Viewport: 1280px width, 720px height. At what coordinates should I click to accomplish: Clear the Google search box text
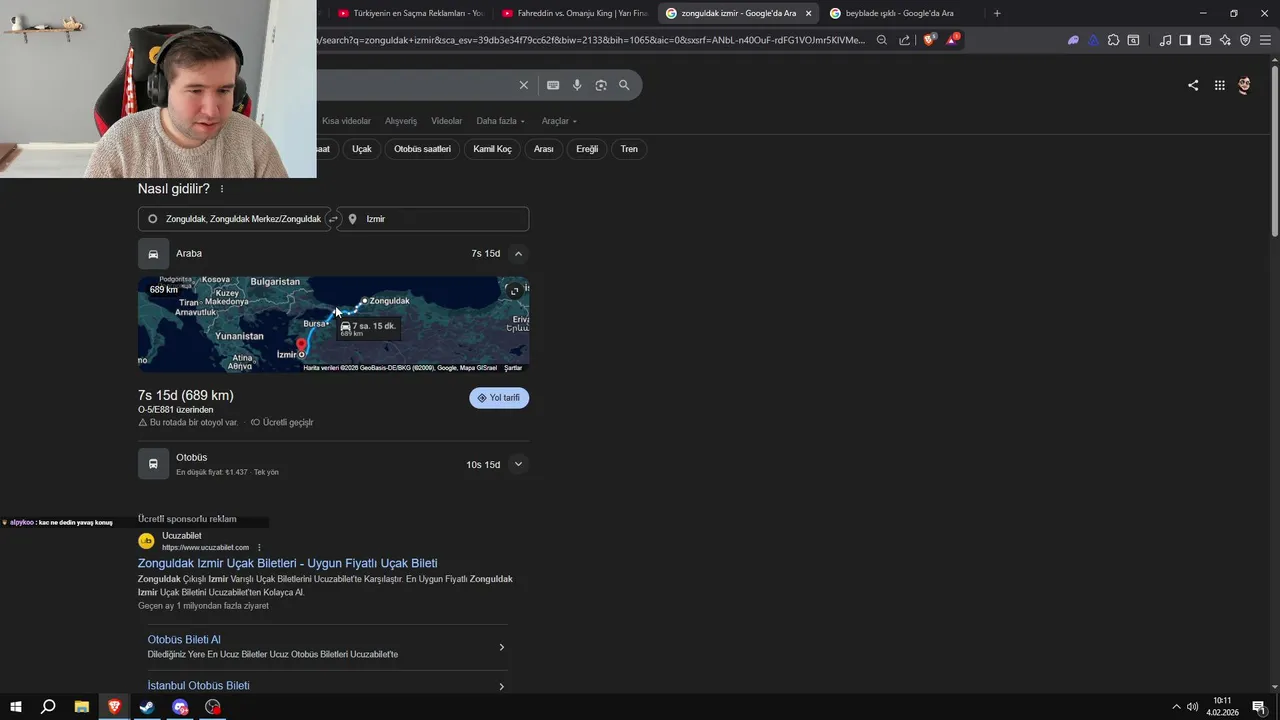pyautogui.click(x=523, y=85)
